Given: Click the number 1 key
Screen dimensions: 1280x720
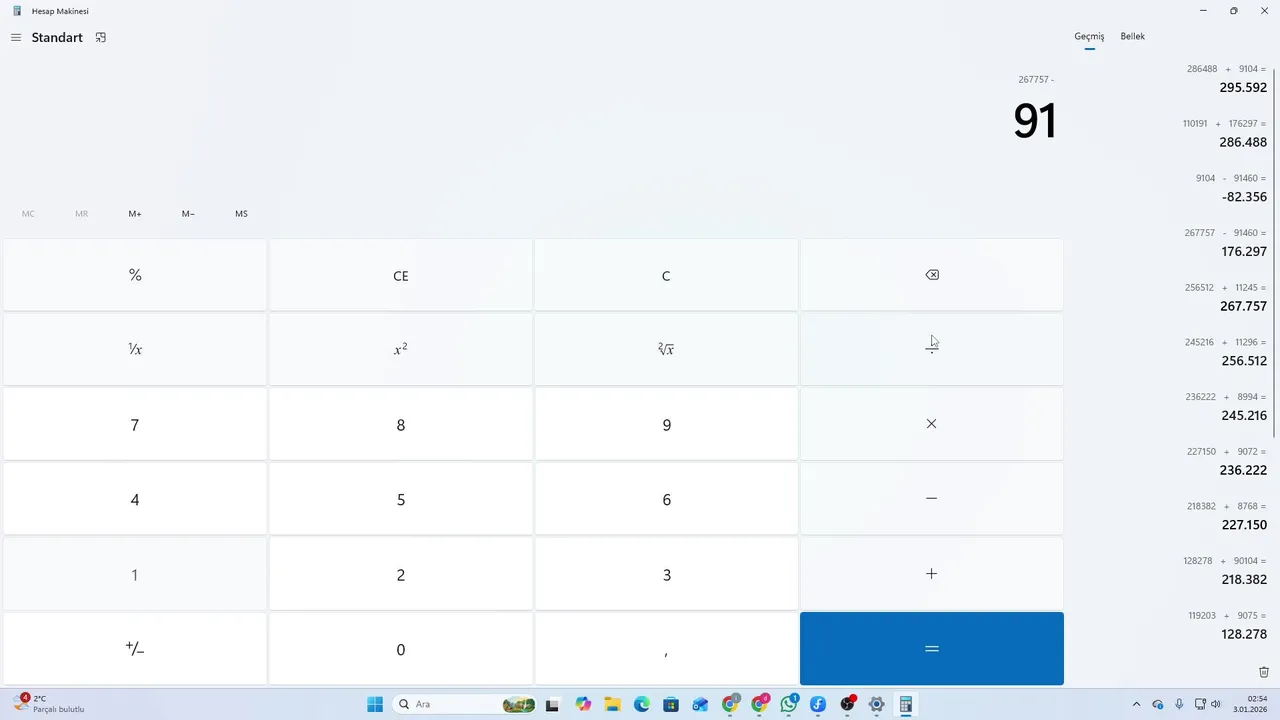Looking at the screenshot, I should pyautogui.click(x=135, y=574).
